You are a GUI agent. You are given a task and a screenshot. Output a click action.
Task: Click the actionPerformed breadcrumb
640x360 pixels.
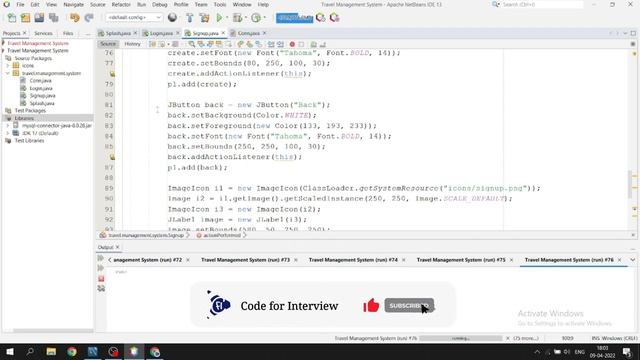pos(222,236)
